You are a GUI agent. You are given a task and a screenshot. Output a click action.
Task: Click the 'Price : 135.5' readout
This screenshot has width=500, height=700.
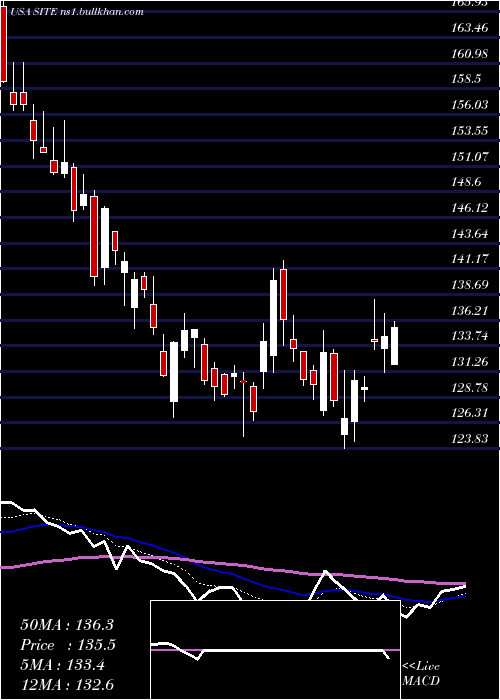tap(68, 645)
